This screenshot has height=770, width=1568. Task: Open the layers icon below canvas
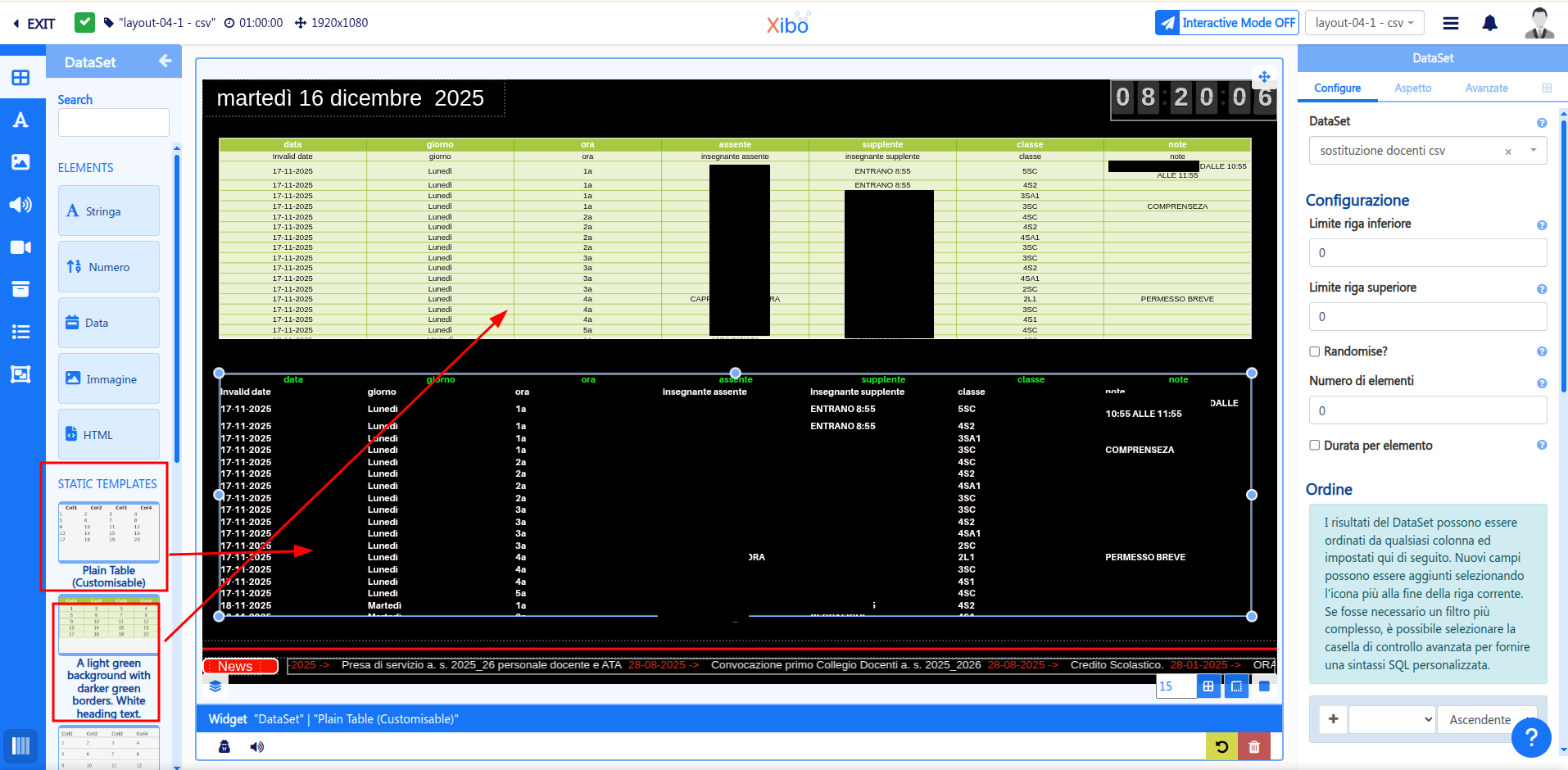coord(215,686)
